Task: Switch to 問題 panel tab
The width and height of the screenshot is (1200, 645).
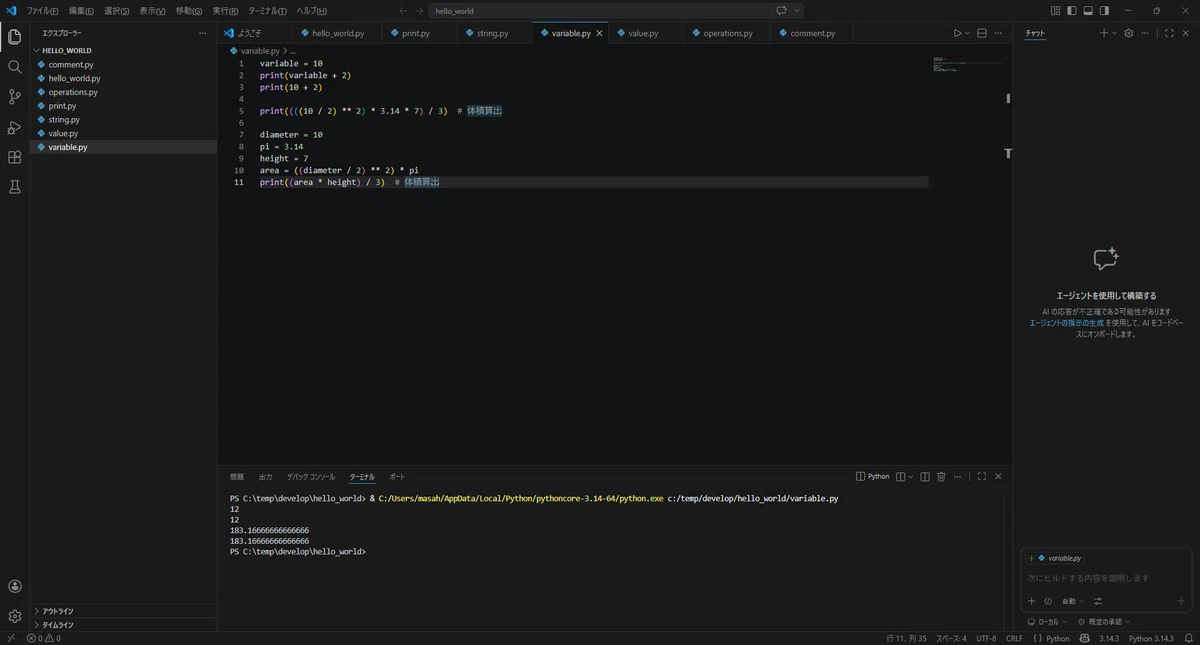Action: point(237,477)
